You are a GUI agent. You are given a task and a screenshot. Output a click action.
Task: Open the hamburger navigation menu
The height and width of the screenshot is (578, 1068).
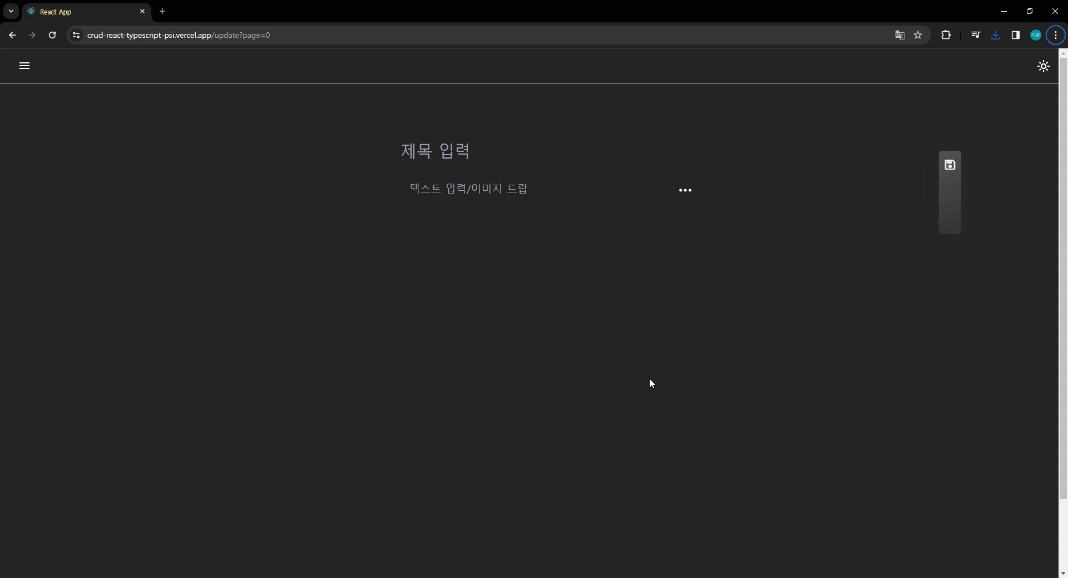(24, 65)
